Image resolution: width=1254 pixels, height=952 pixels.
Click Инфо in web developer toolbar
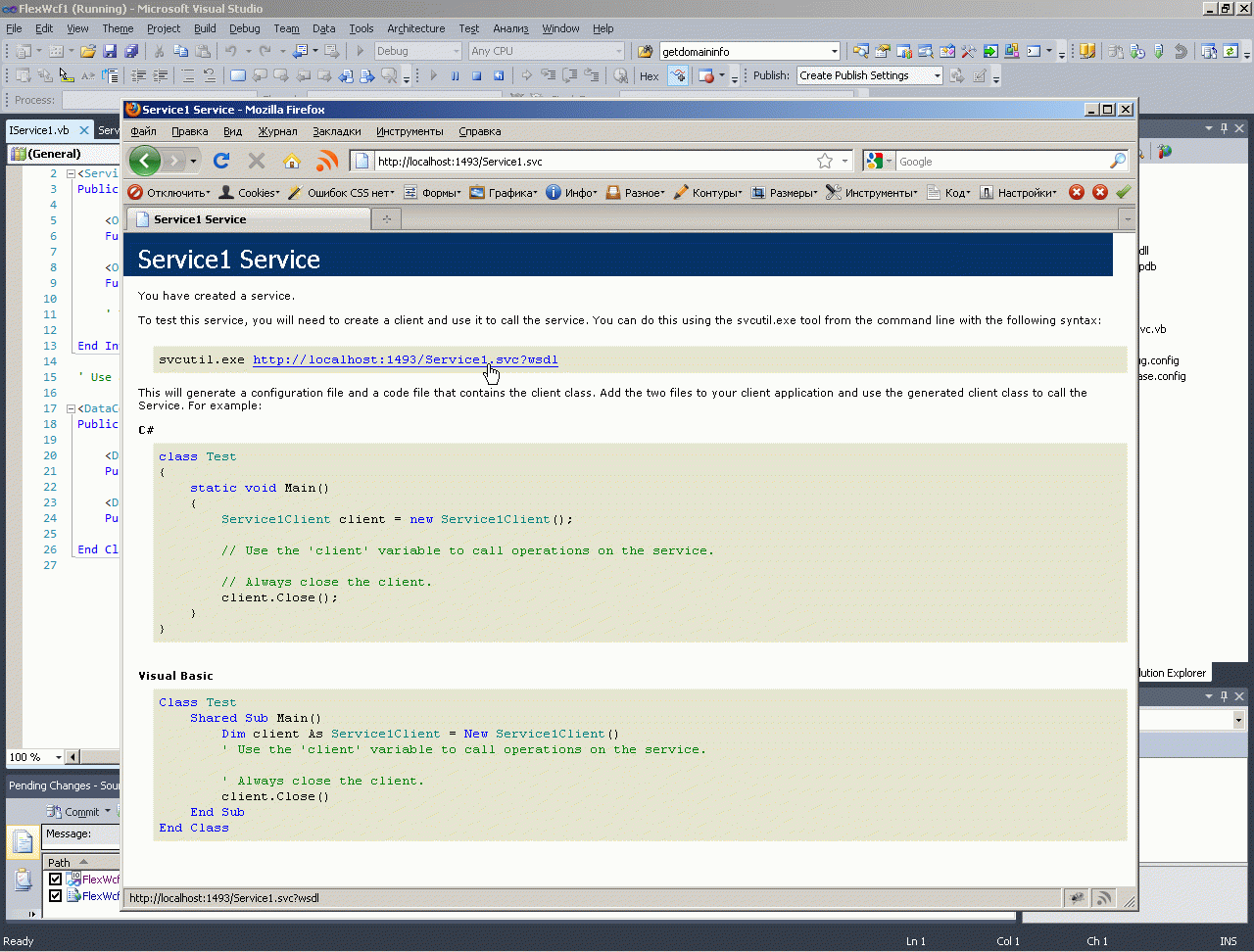click(x=571, y=193)
